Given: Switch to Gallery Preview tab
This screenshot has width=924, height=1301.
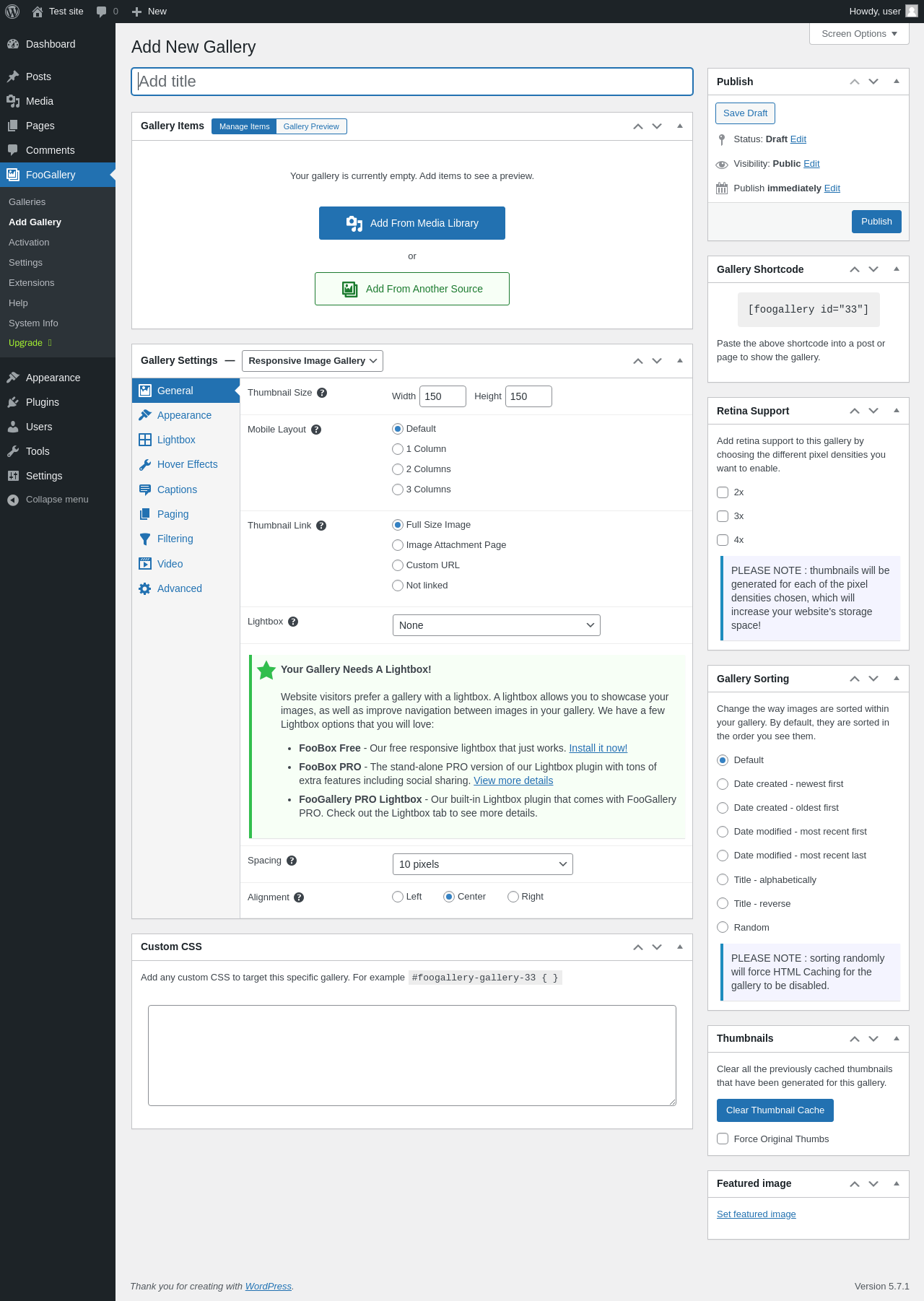Looking at the screenshot, I should (x=311, y=126).
